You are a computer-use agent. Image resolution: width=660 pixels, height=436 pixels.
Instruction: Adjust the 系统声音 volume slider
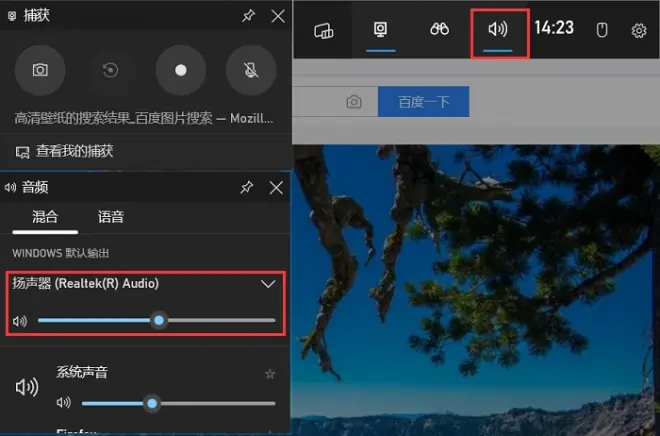tap(178, 403)
